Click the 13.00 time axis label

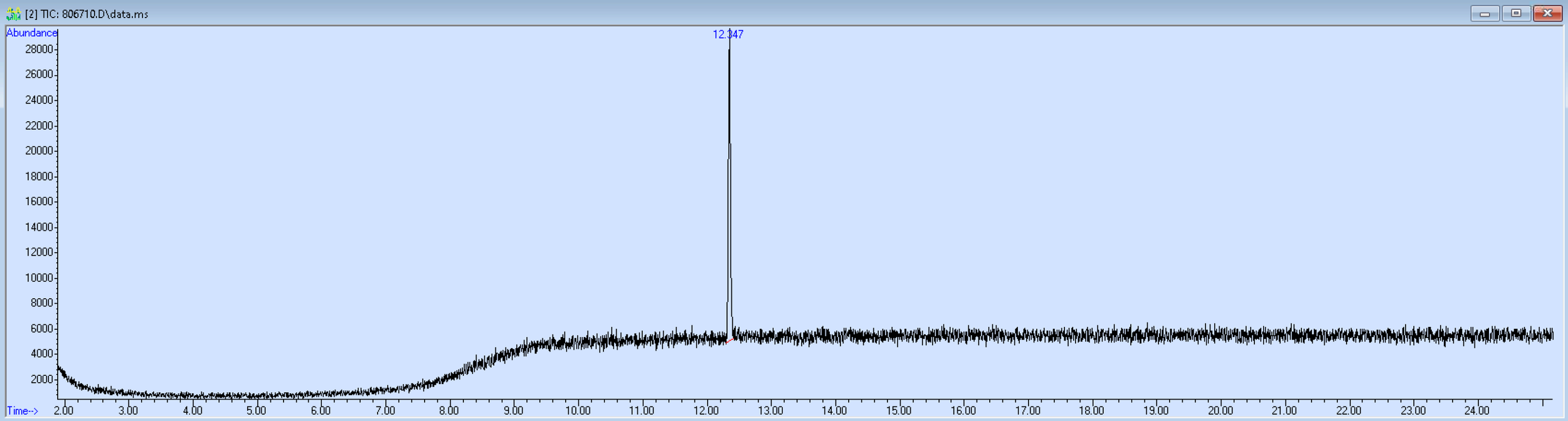tap(770, 410)
